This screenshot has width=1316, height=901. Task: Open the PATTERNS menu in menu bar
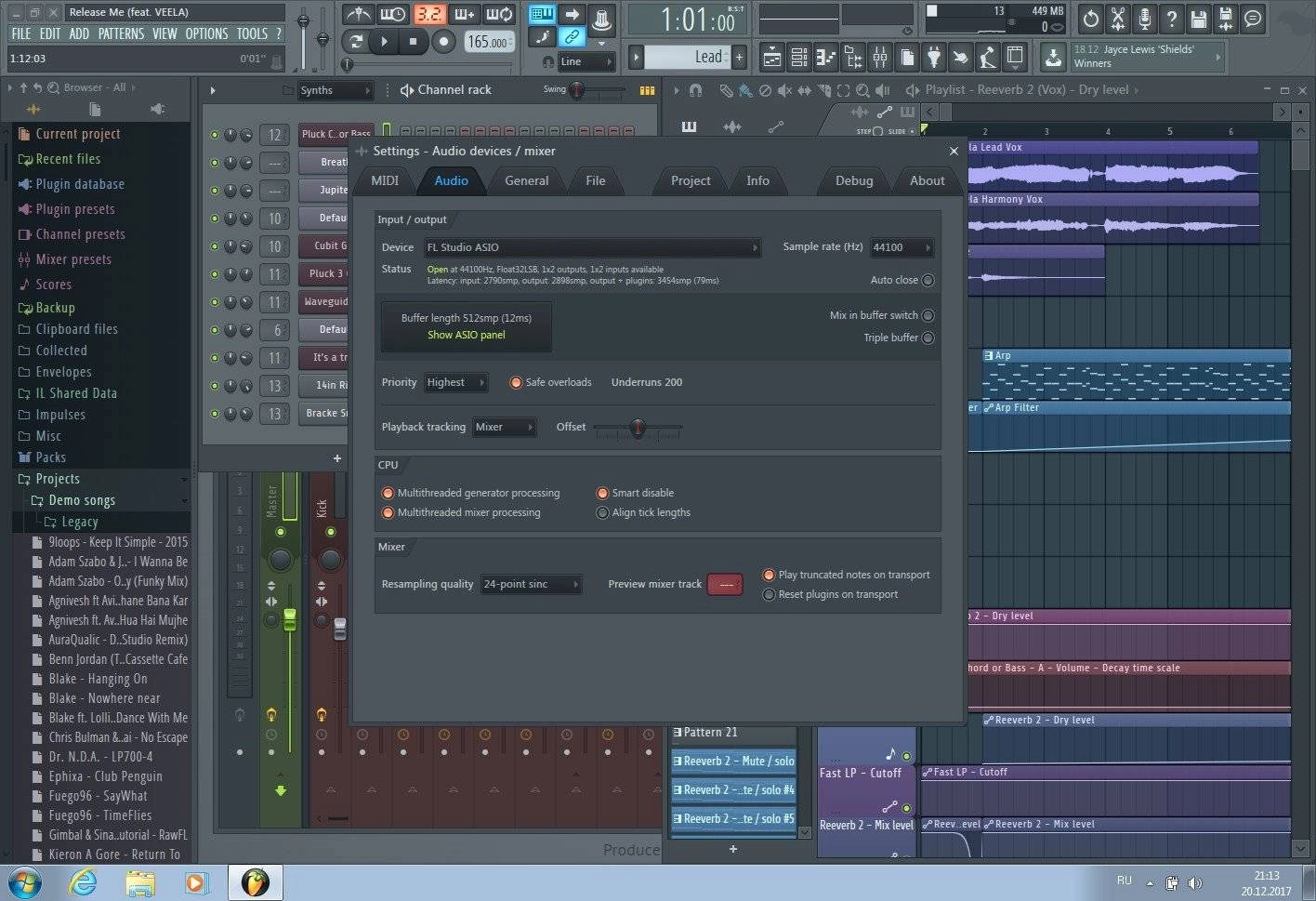(121, 33)
